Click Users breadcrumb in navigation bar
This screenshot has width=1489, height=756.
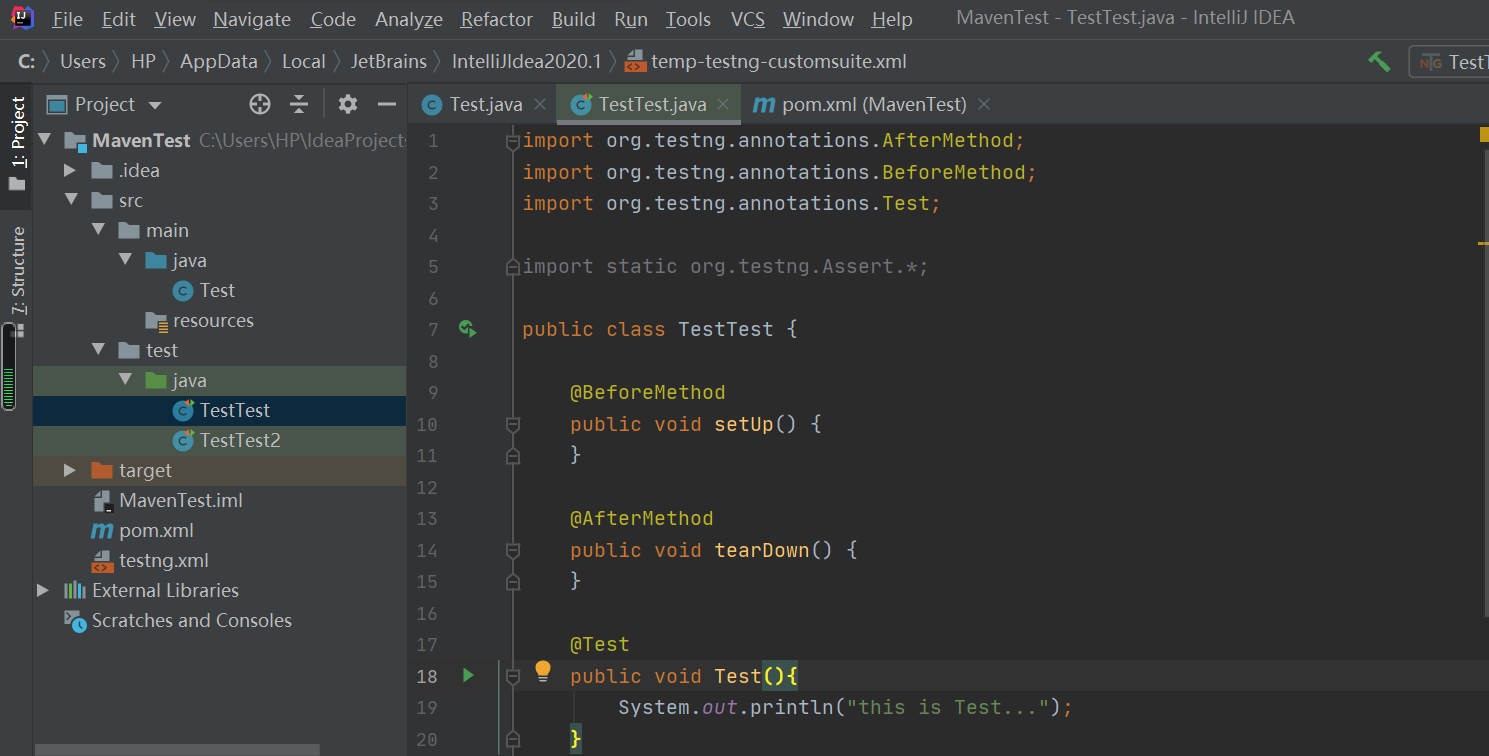click(82, 62)
